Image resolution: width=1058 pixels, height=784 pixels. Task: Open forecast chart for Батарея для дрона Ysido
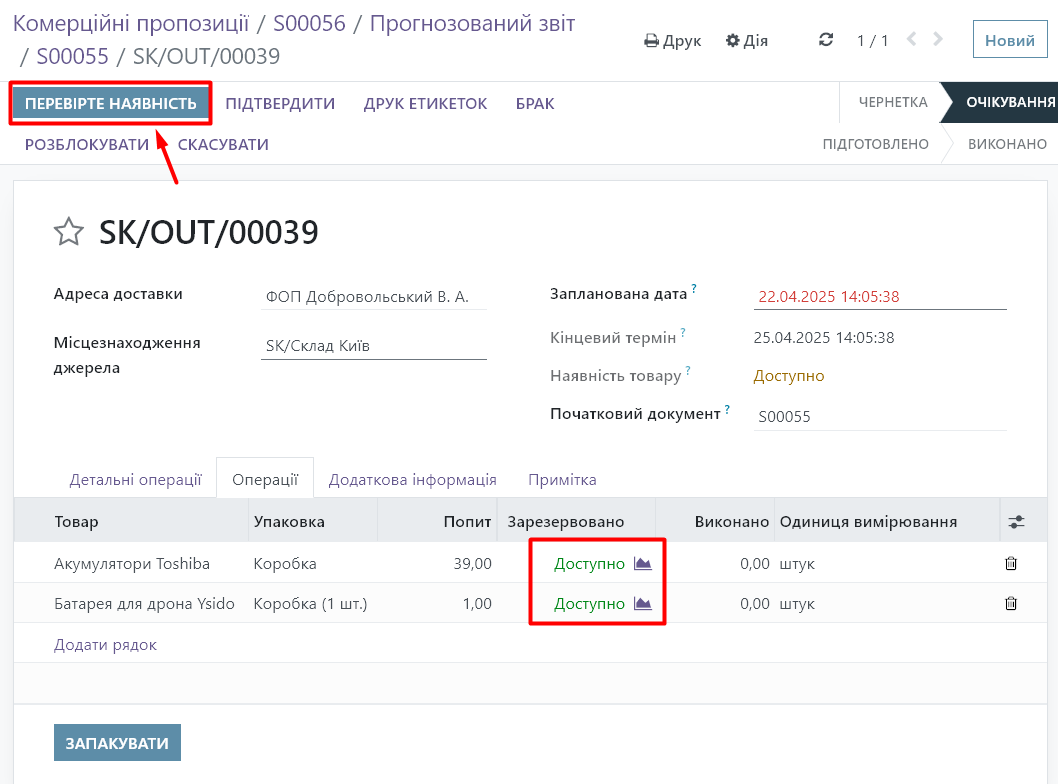point(642,604)
